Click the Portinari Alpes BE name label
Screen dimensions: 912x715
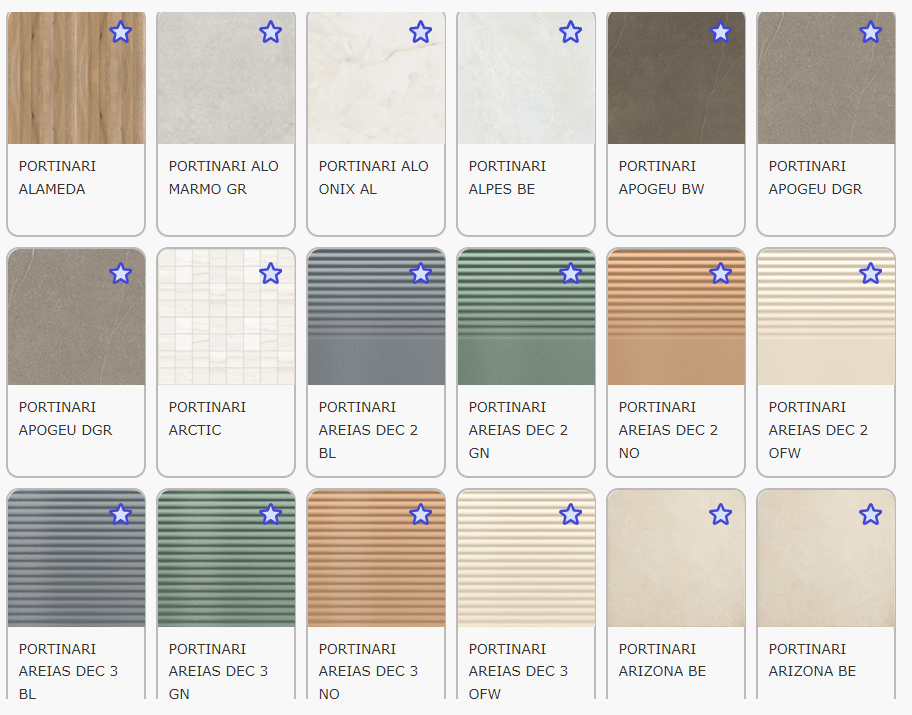tap(507, 177)
